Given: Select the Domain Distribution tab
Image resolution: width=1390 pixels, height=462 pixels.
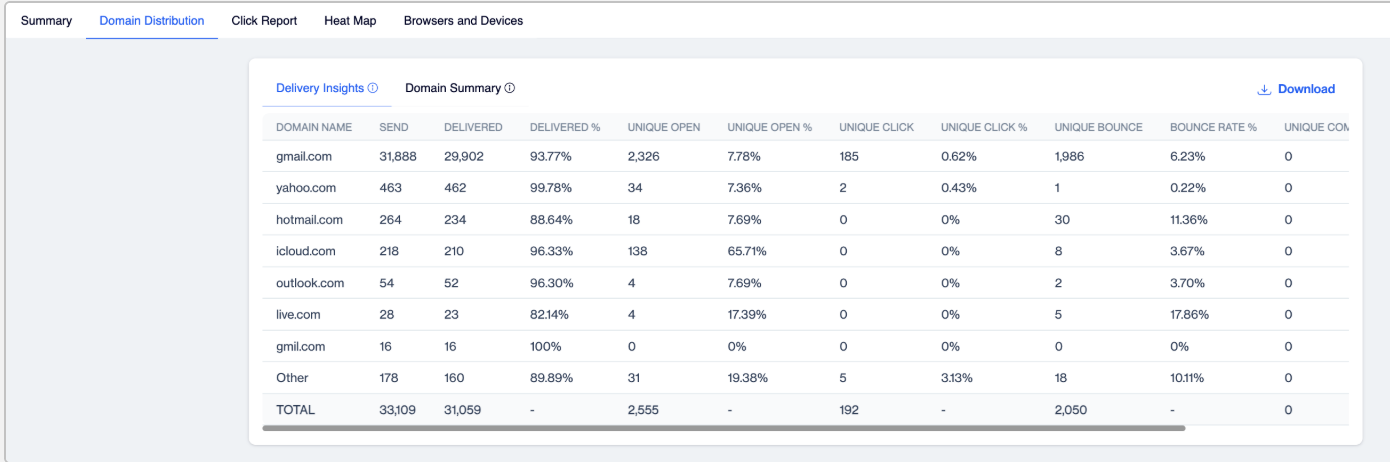Looking at the screenshot, I should coord(152,20).
